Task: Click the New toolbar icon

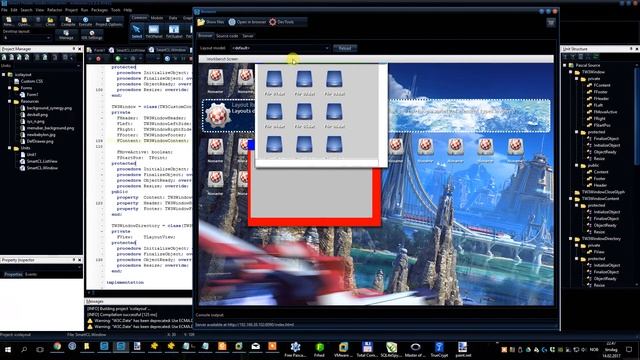Action: (x=9, y=21)
